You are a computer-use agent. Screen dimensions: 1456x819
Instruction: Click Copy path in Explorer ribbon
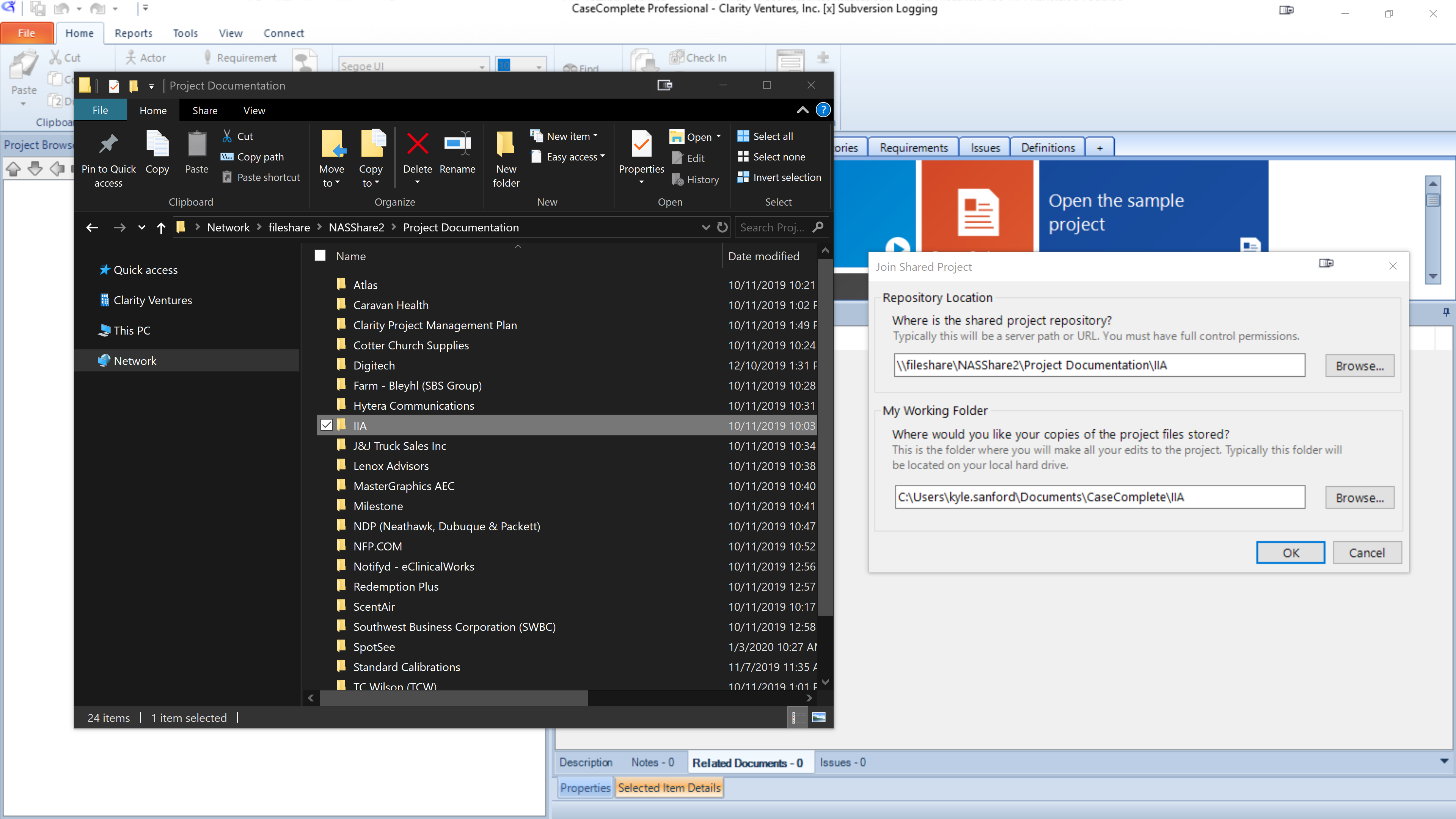252,157
